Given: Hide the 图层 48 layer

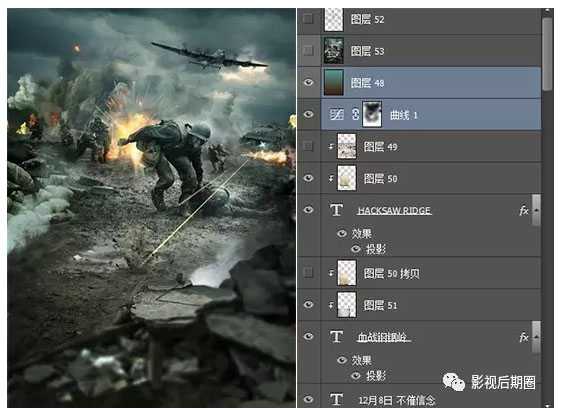Looking at the screenshot, I should 308,82.
